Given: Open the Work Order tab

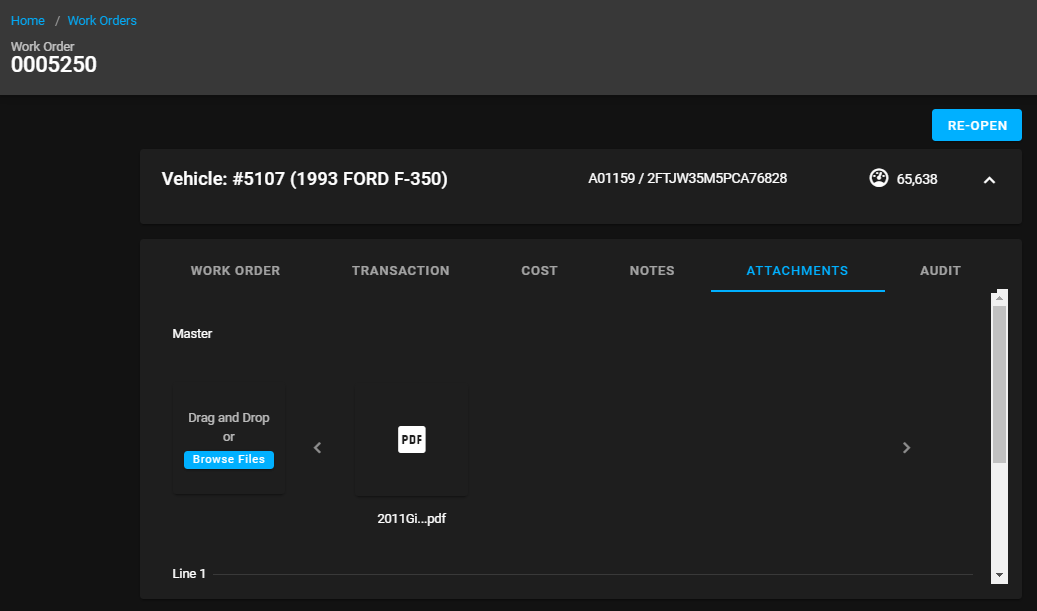Looking at the screenshot, I should [x=235, y=271].
